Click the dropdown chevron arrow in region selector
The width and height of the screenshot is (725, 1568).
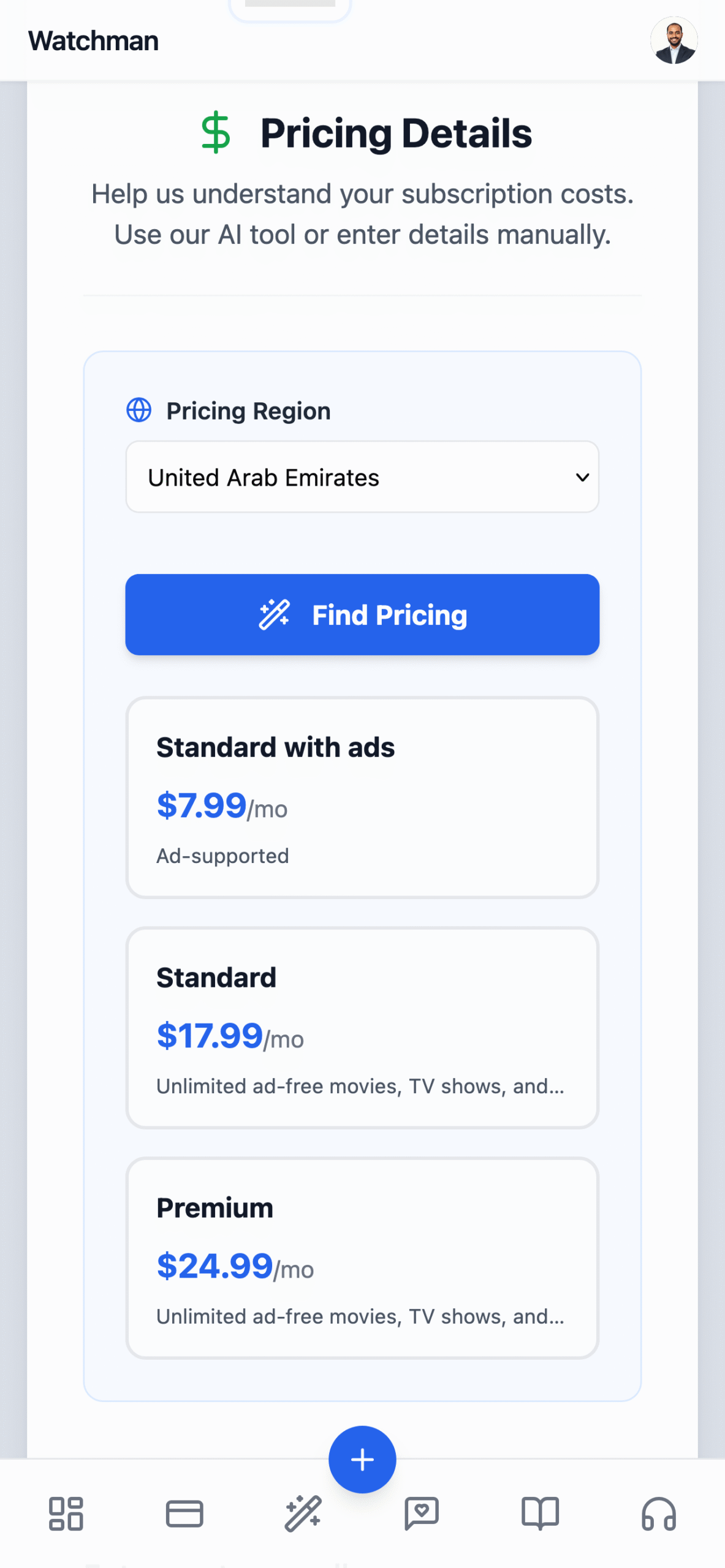click(x=582, y=477)
